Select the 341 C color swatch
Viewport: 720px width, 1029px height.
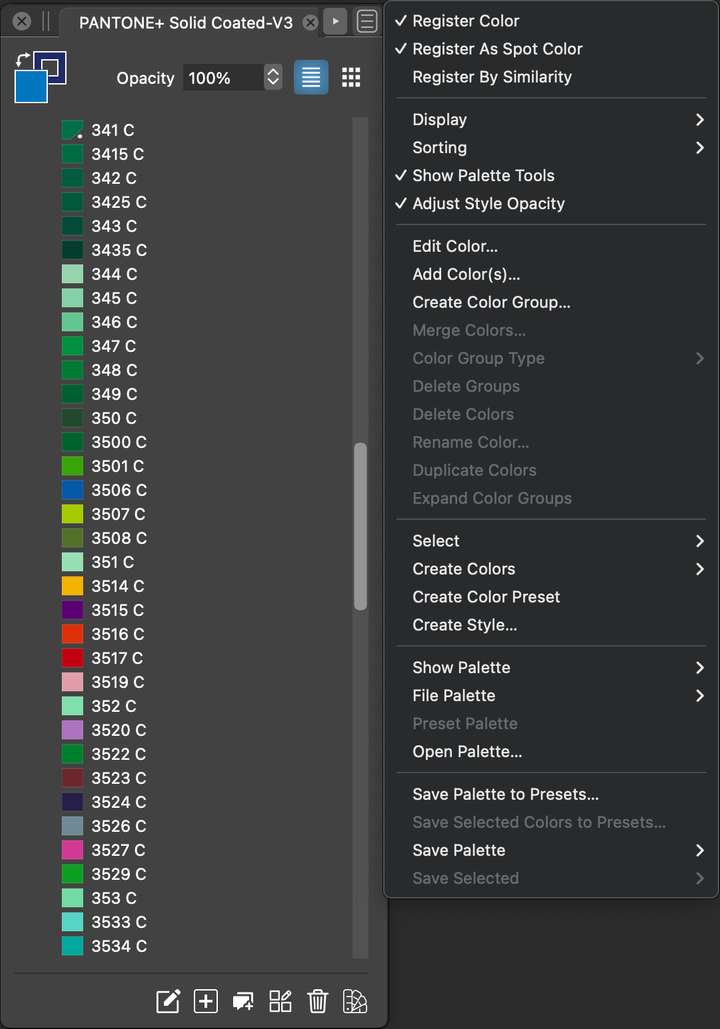point(72,130)
